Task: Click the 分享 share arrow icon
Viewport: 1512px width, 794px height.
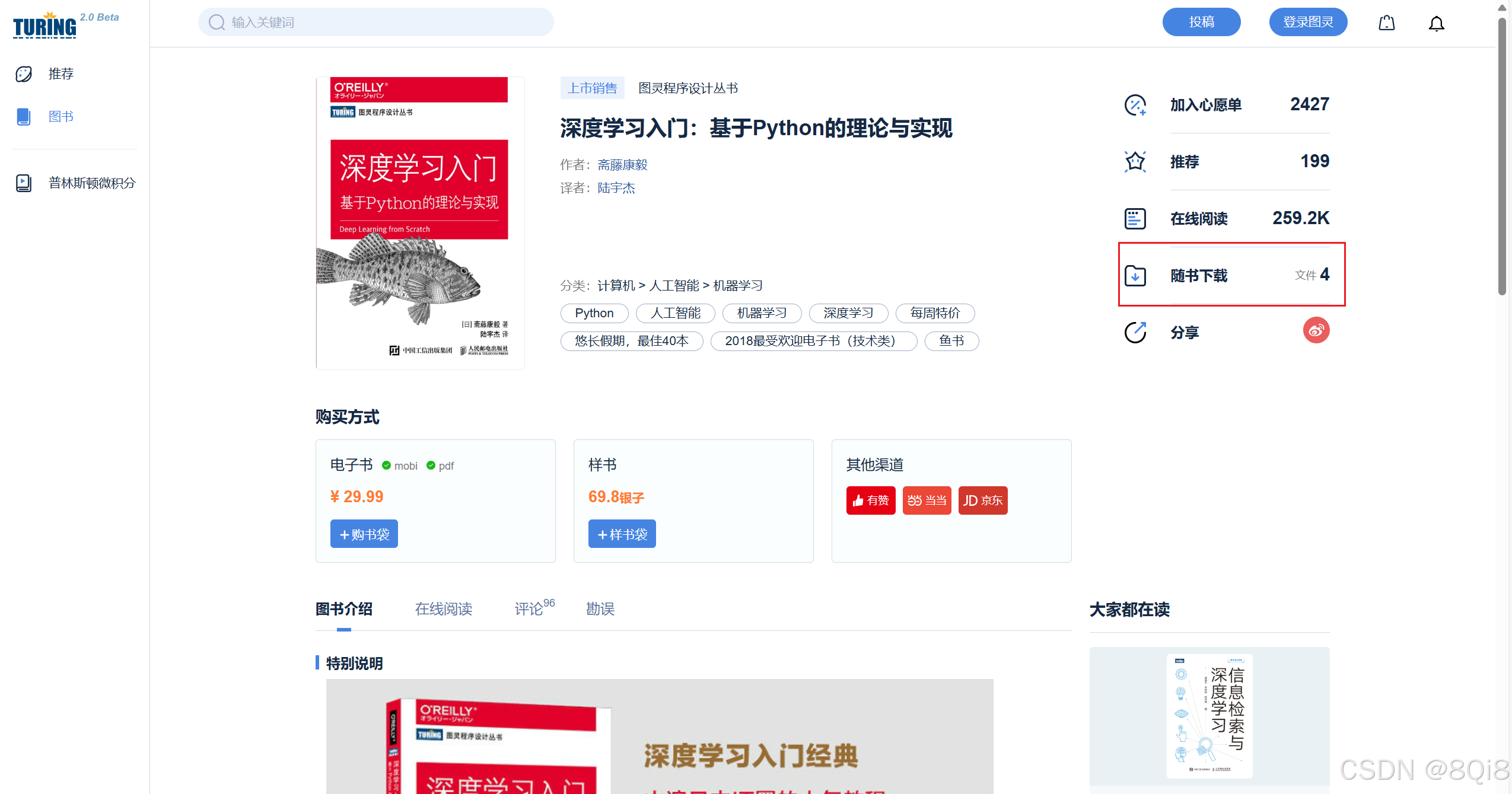Action: pyautogui.click(x=1135, y=333)
